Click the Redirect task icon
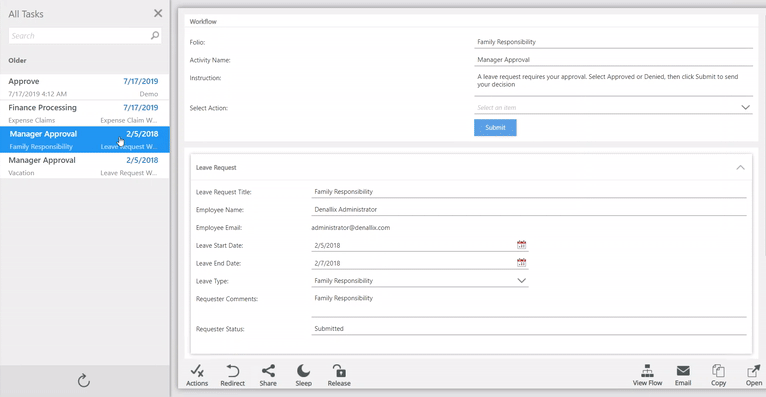This screenshot has height=397, width=766. click(x=233, y=375)
